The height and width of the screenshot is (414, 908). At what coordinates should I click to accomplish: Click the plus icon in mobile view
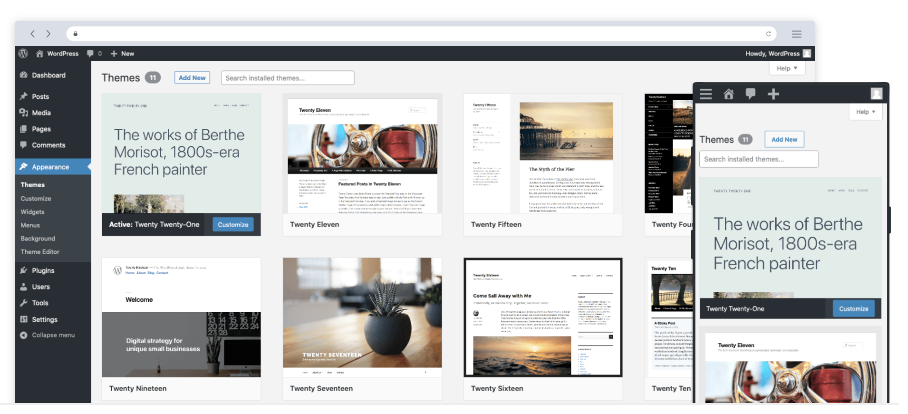point(773,94)
